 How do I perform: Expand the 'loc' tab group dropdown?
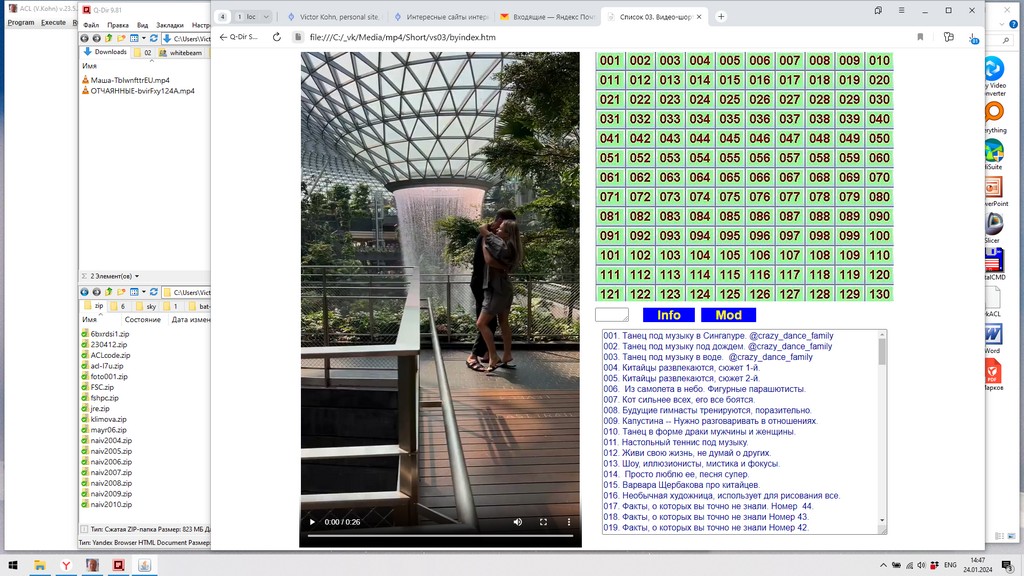coord(266,17)
